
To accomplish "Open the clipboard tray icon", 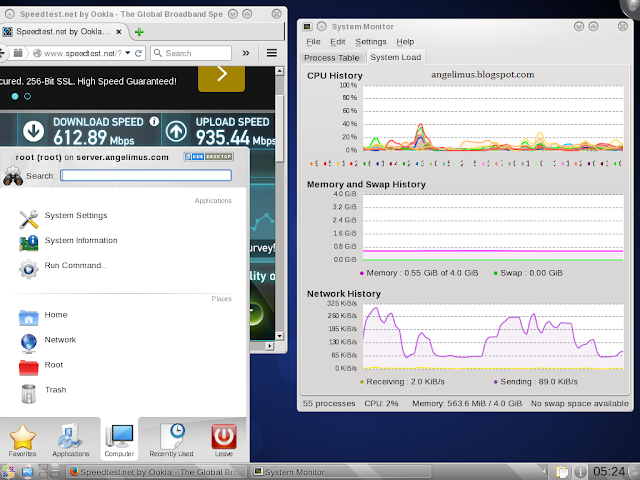I will (562, 472).
